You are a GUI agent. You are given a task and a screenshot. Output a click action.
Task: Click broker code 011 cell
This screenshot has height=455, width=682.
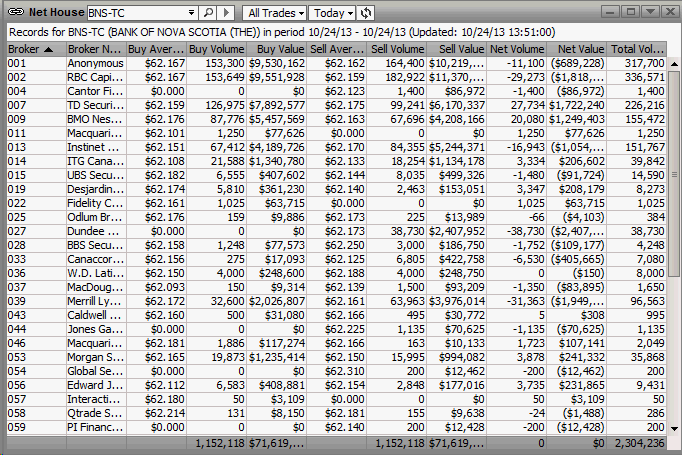pos(37,134)
